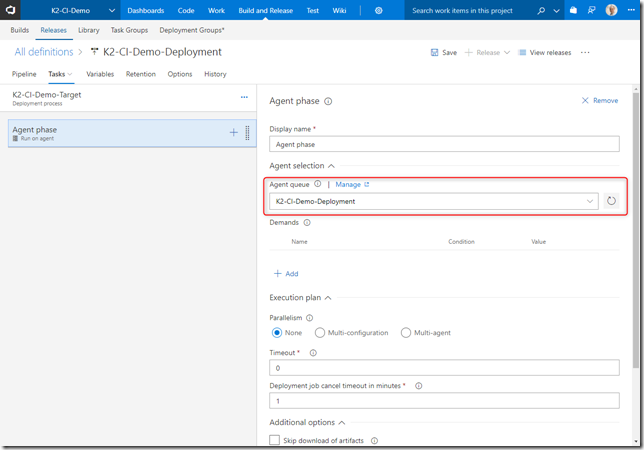Image resolution: width=644 pixels, height=450 pixels.
Task: Open the Code hub
Action: pyautogui.click(x=186, y=10)
